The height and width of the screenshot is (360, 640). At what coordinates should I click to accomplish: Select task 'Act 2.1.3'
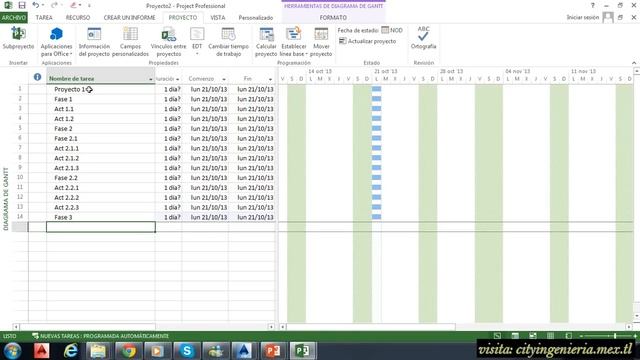click(x=67, y=168)
